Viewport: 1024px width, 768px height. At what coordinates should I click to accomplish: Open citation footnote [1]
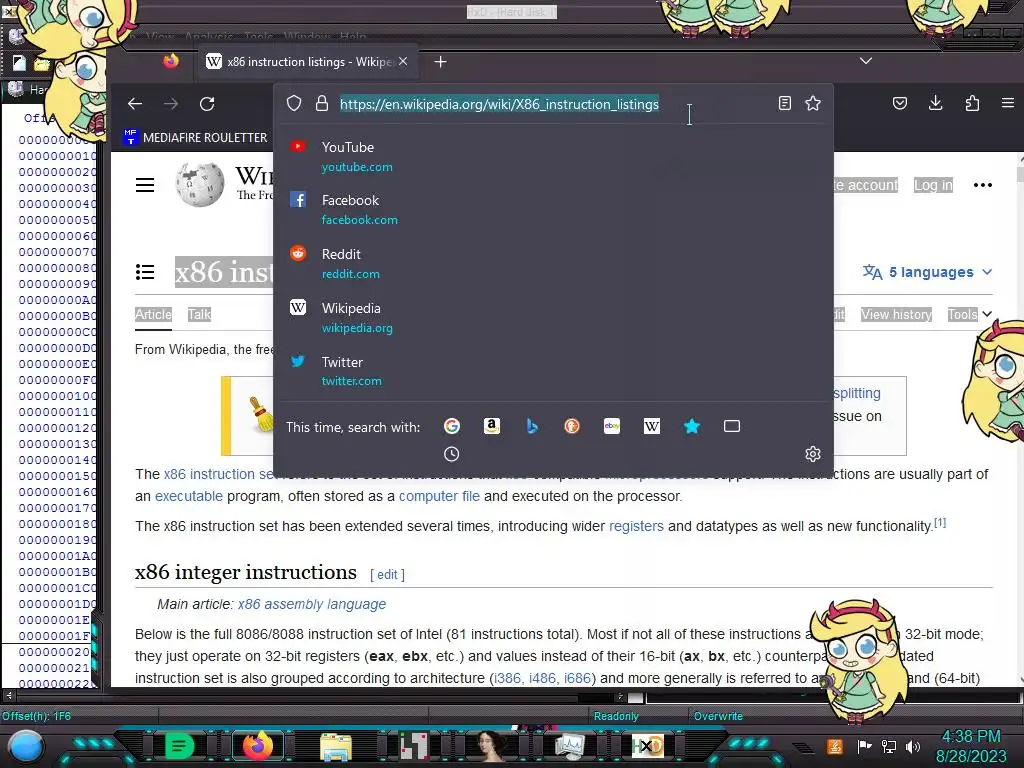pos(940,522)
